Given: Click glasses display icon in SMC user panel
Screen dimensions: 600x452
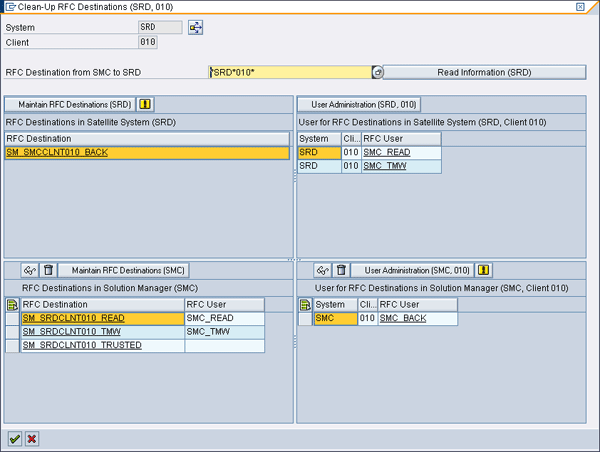Looking at the screenshot, I should tap(322, 270).
